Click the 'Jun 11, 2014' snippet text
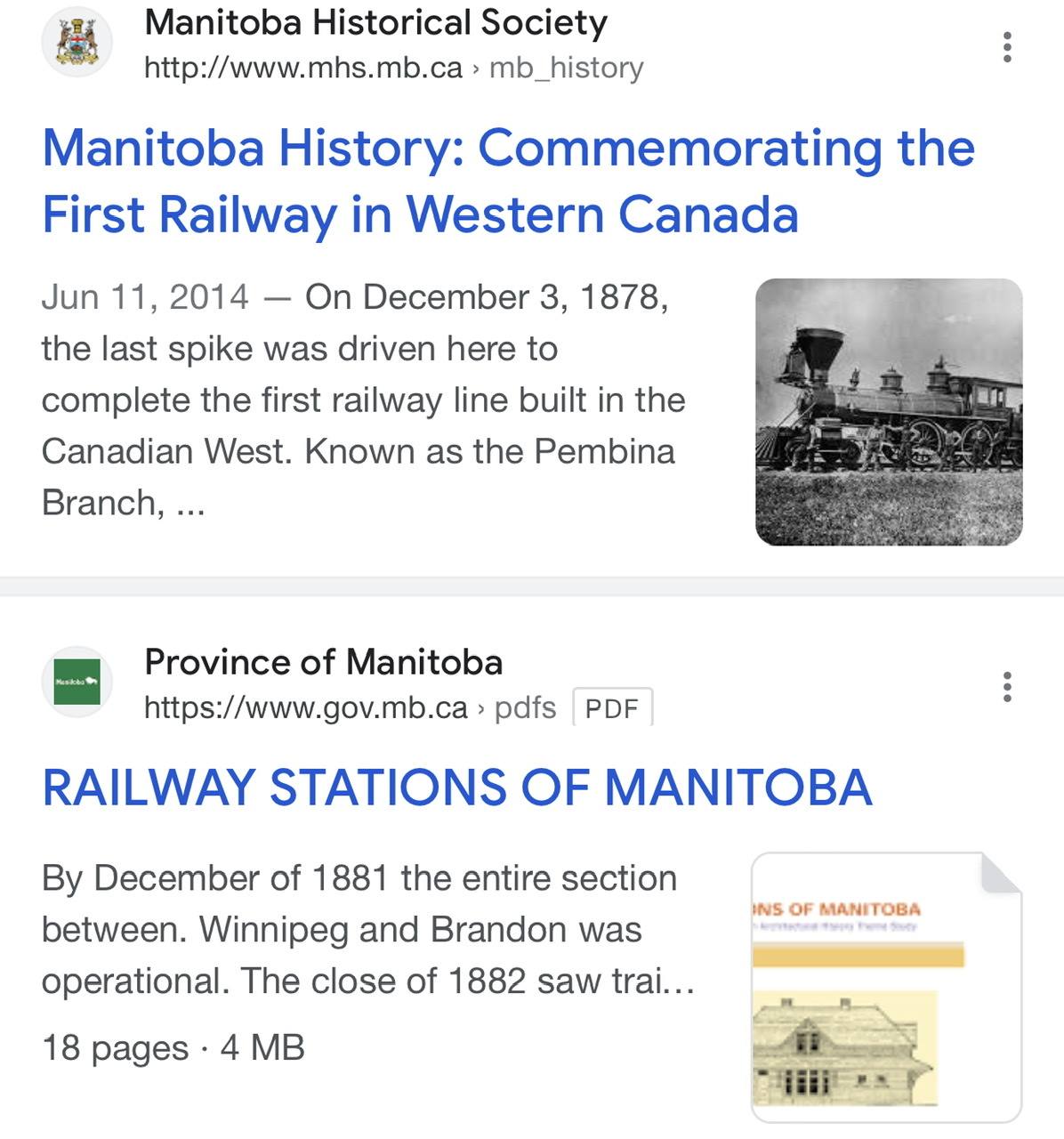Image resolution: width=1064 pixels, height=1139 pixels. pos(145,297)
